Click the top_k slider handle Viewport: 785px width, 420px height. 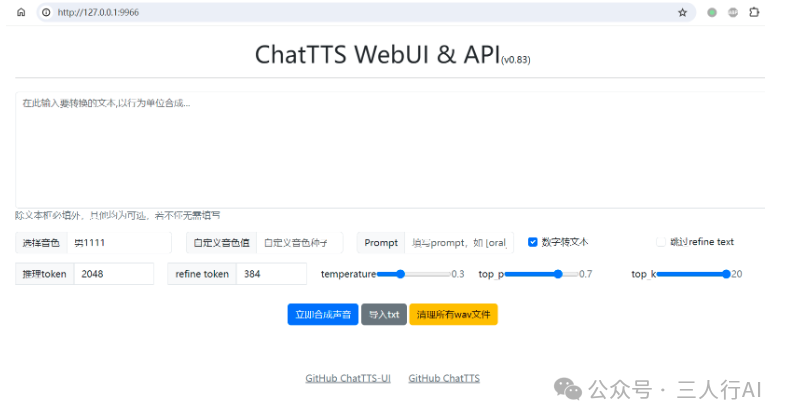pos(725,274)
